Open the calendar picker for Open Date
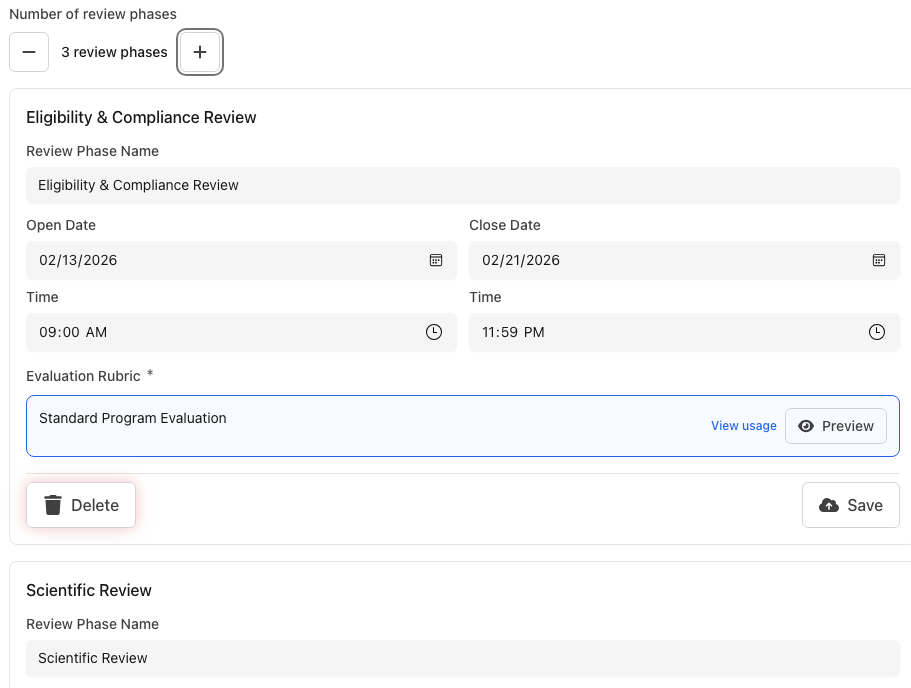Image resolution: width=911 pixels, height=688 pixels. click(435, 260)
